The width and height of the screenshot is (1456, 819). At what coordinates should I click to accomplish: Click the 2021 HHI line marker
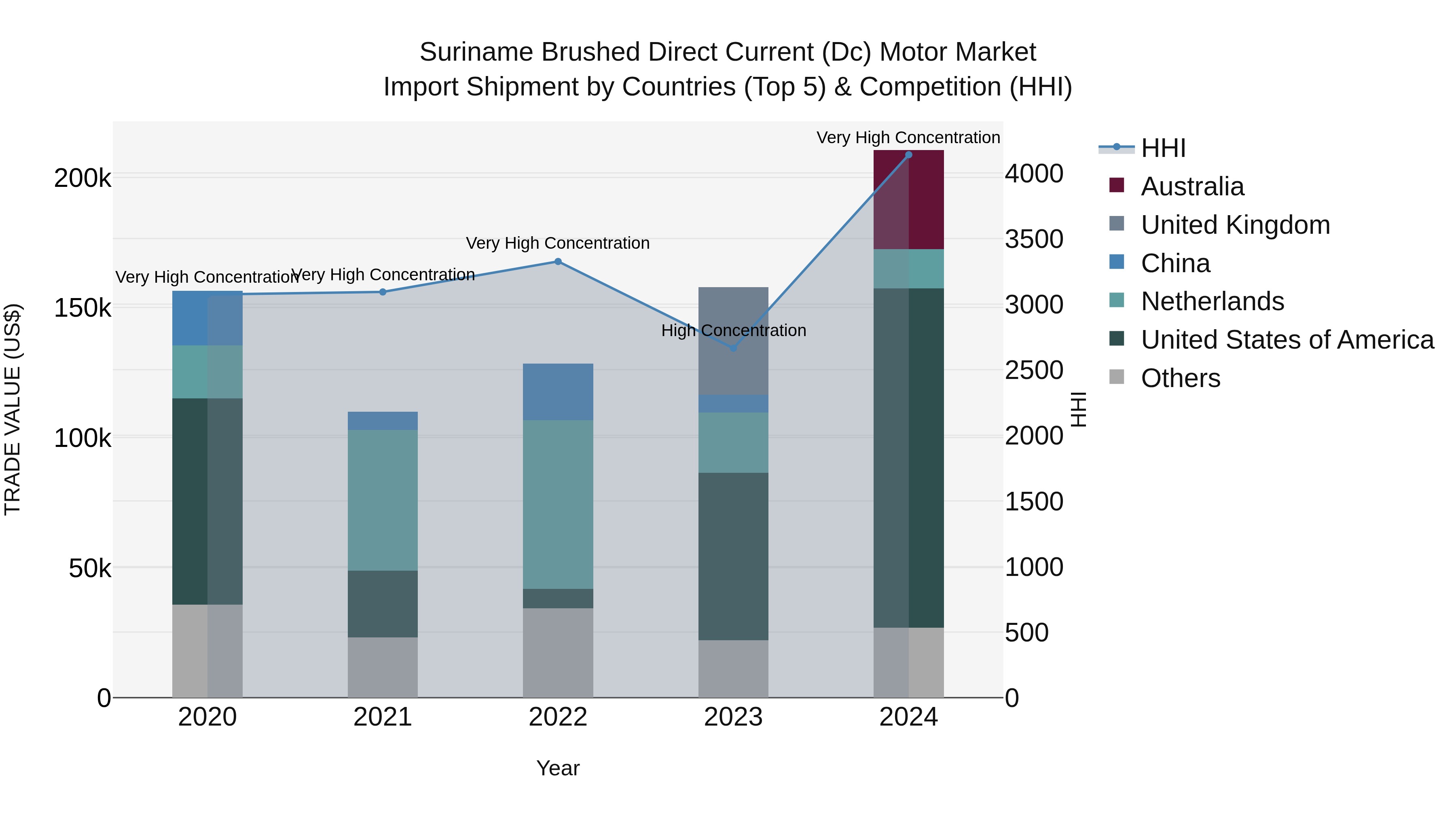tap(383, 292)
